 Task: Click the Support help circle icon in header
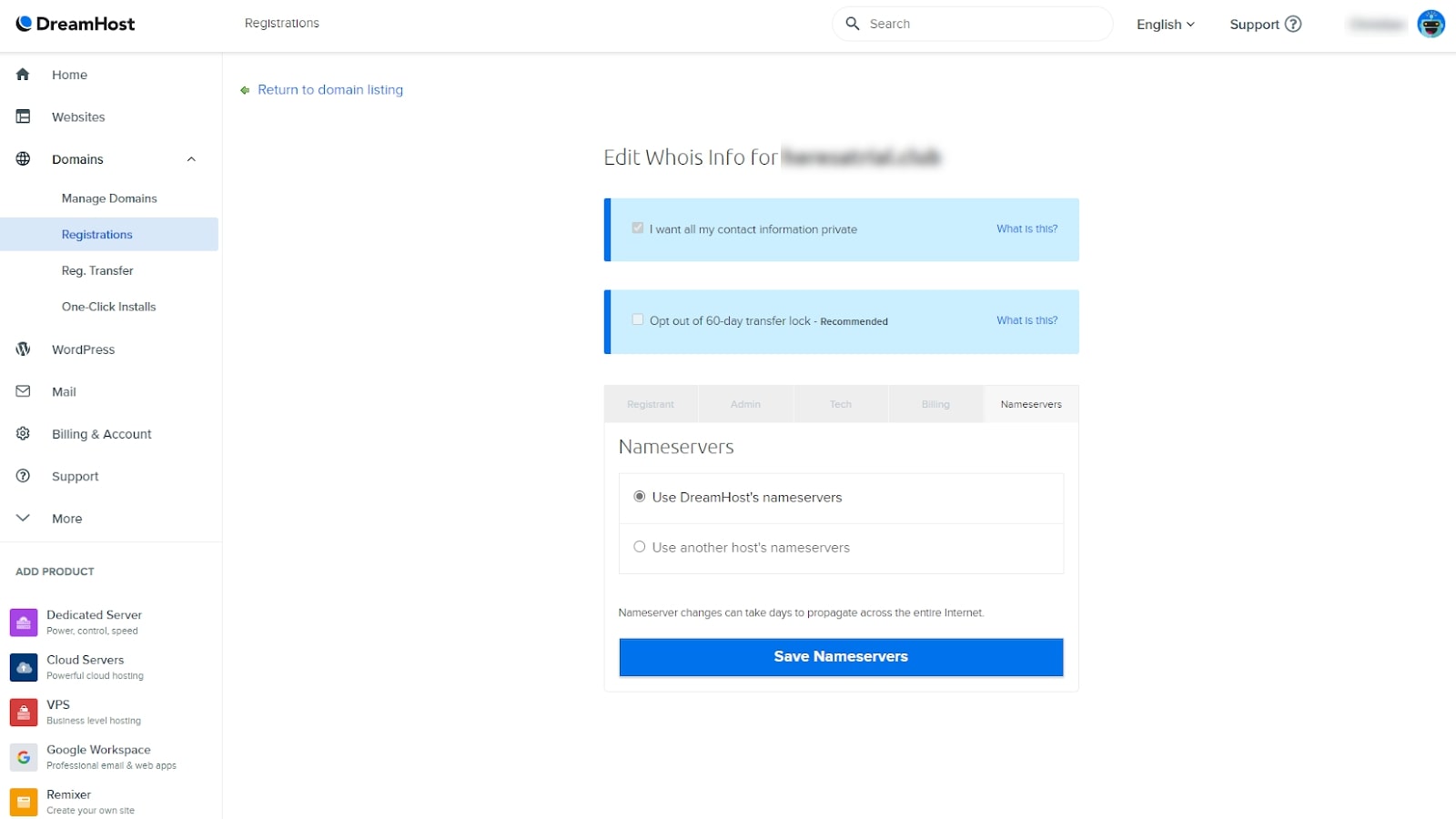[x=1293, y=24]
